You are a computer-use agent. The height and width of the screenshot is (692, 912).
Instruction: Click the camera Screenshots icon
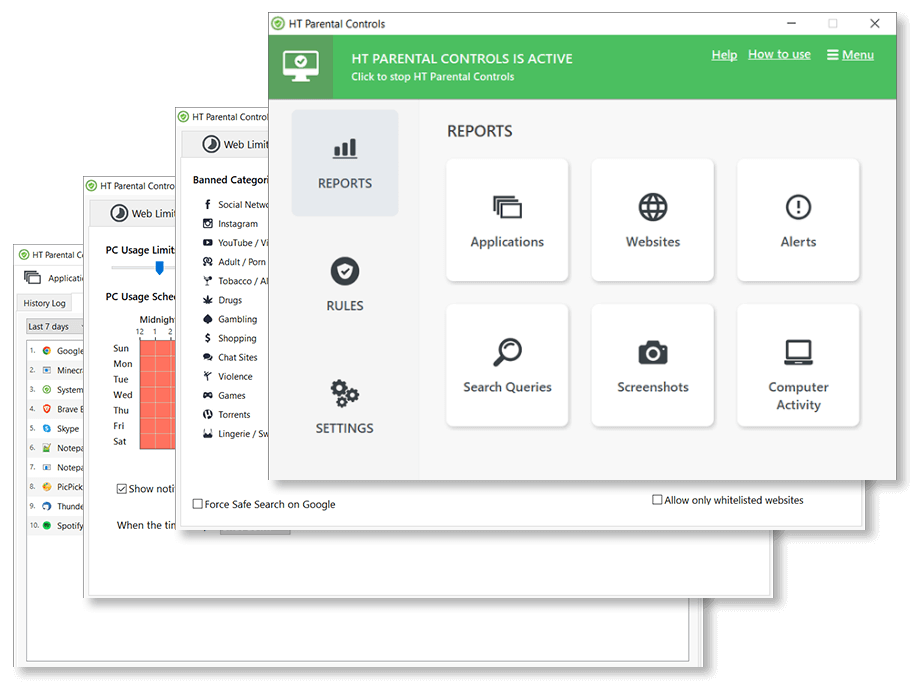click(653, 352)
